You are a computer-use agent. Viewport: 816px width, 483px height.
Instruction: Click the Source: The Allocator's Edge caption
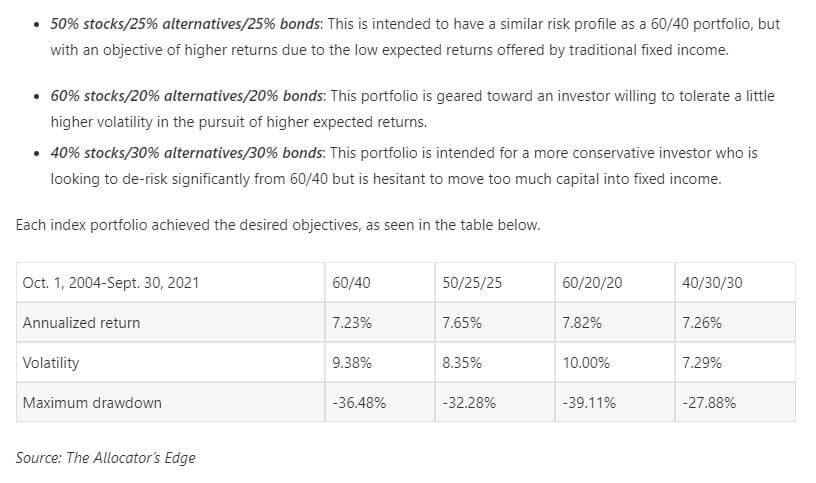(106, 458)
